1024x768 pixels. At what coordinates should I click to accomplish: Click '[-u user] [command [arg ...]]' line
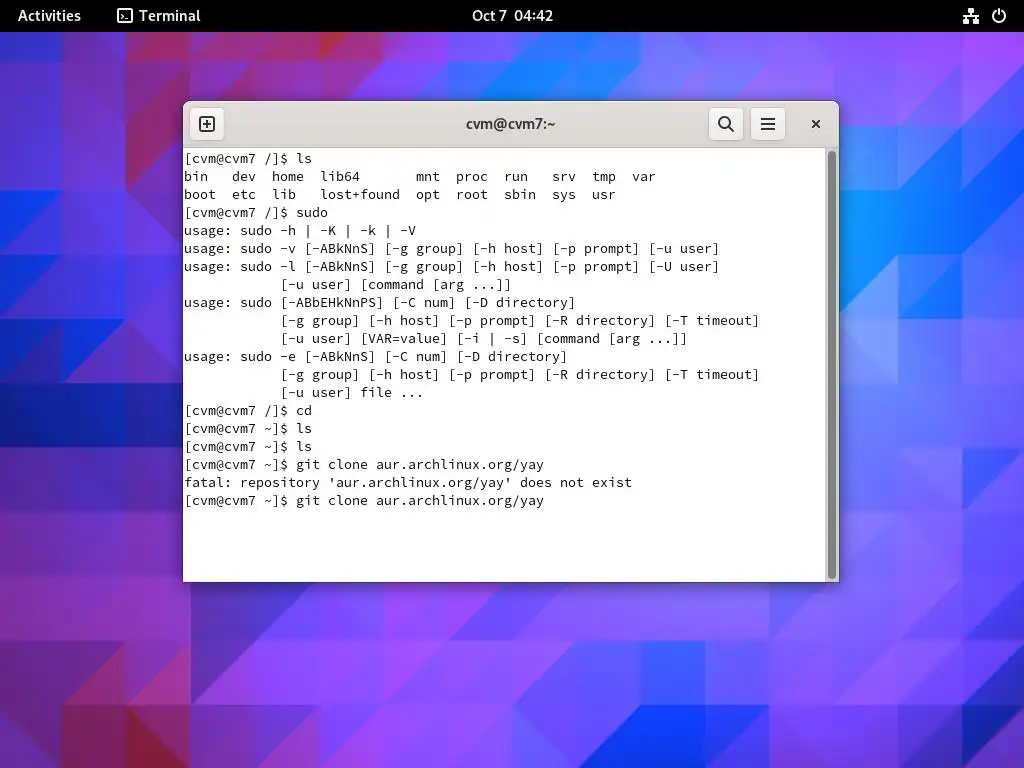coord(396,285)
